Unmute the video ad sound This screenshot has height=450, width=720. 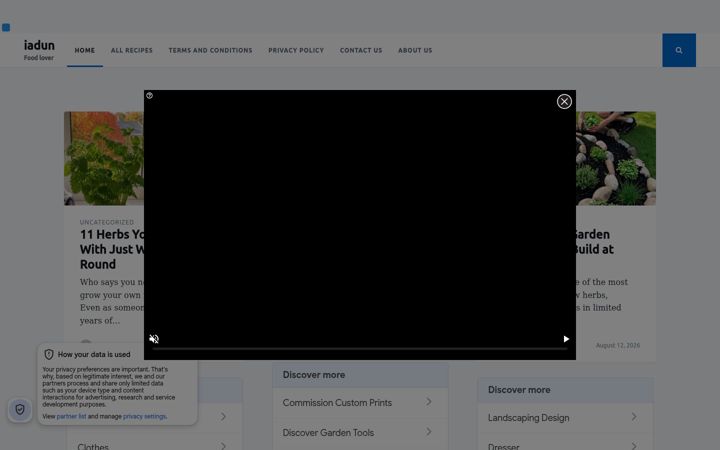(x=154, y=339)
